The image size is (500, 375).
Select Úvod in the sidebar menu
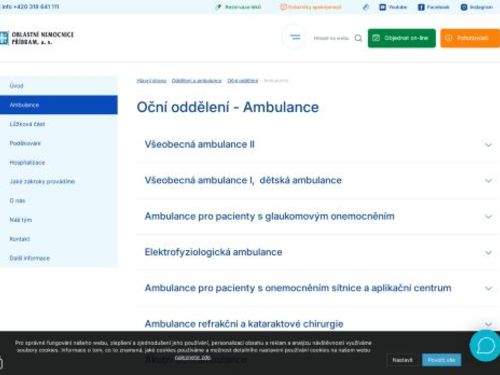59,86
